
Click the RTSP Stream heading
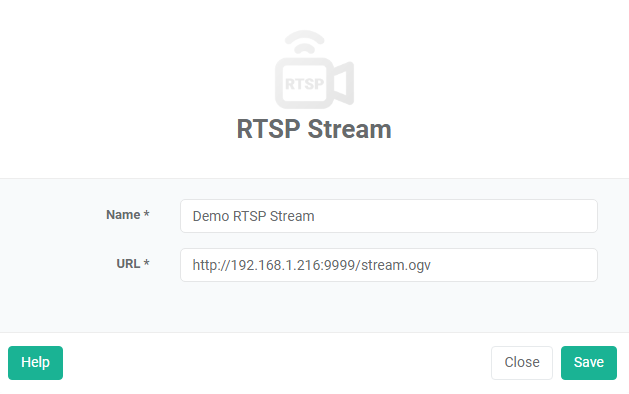click(314, 129)
